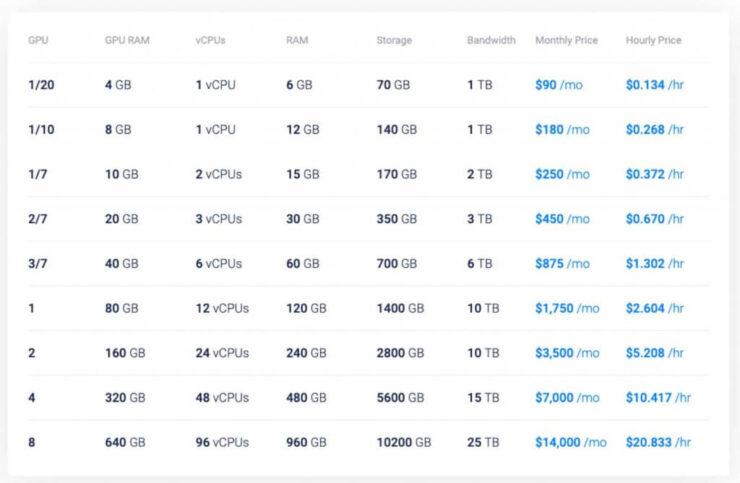Select the $7,000 /mo monthly price
740x483 pixels.
click(567, 398)
